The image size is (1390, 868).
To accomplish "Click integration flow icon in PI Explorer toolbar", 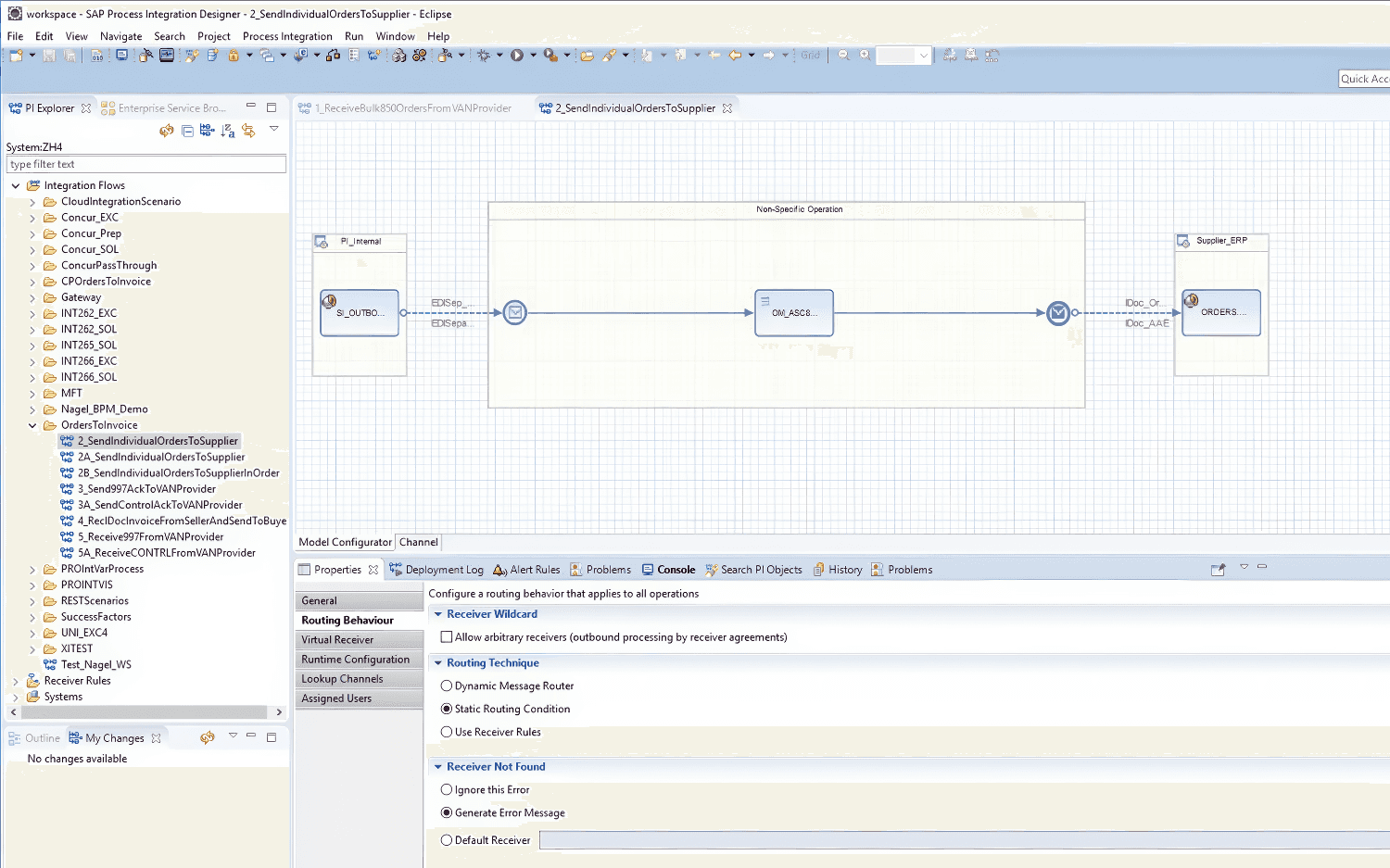I will [208, 131].
